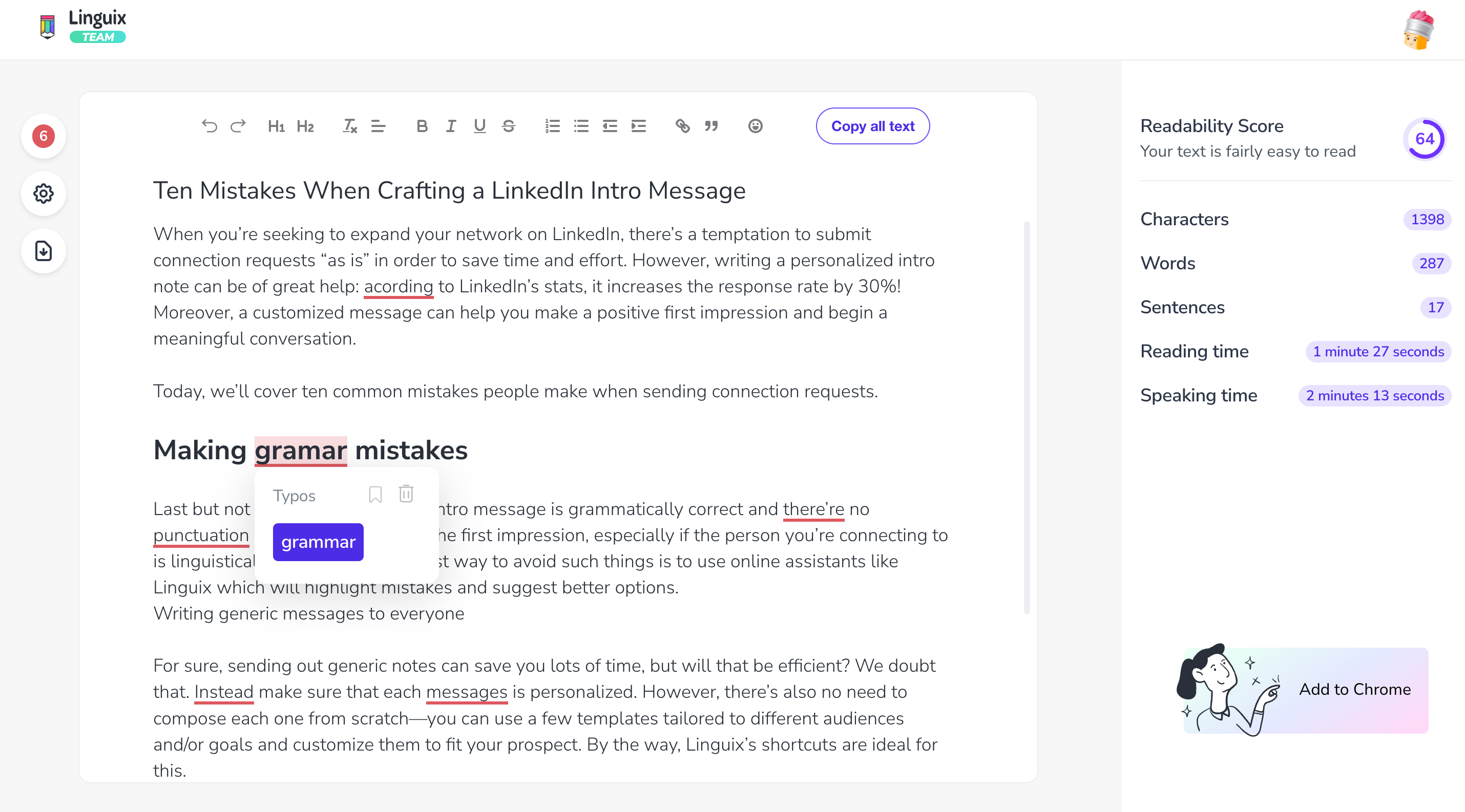Insert a numbered list
1465x812 pixels.
(552, 126)
